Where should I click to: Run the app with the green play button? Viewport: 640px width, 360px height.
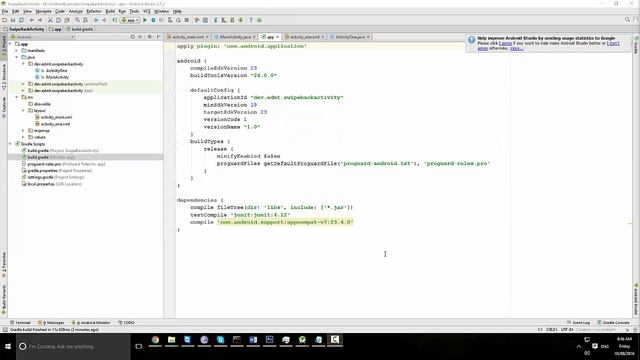pyautogui.click(x=145, y=20)
